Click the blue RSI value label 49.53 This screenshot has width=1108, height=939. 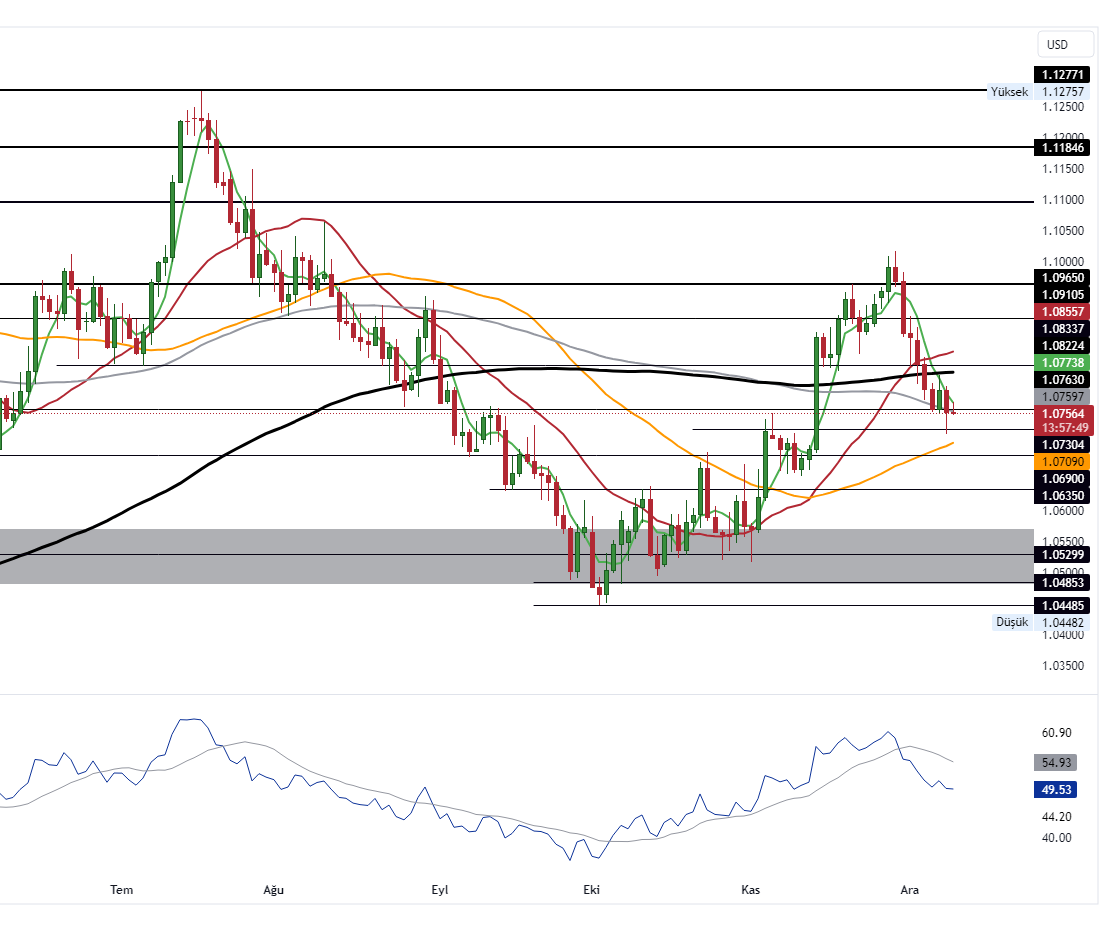pos(1056,790)
